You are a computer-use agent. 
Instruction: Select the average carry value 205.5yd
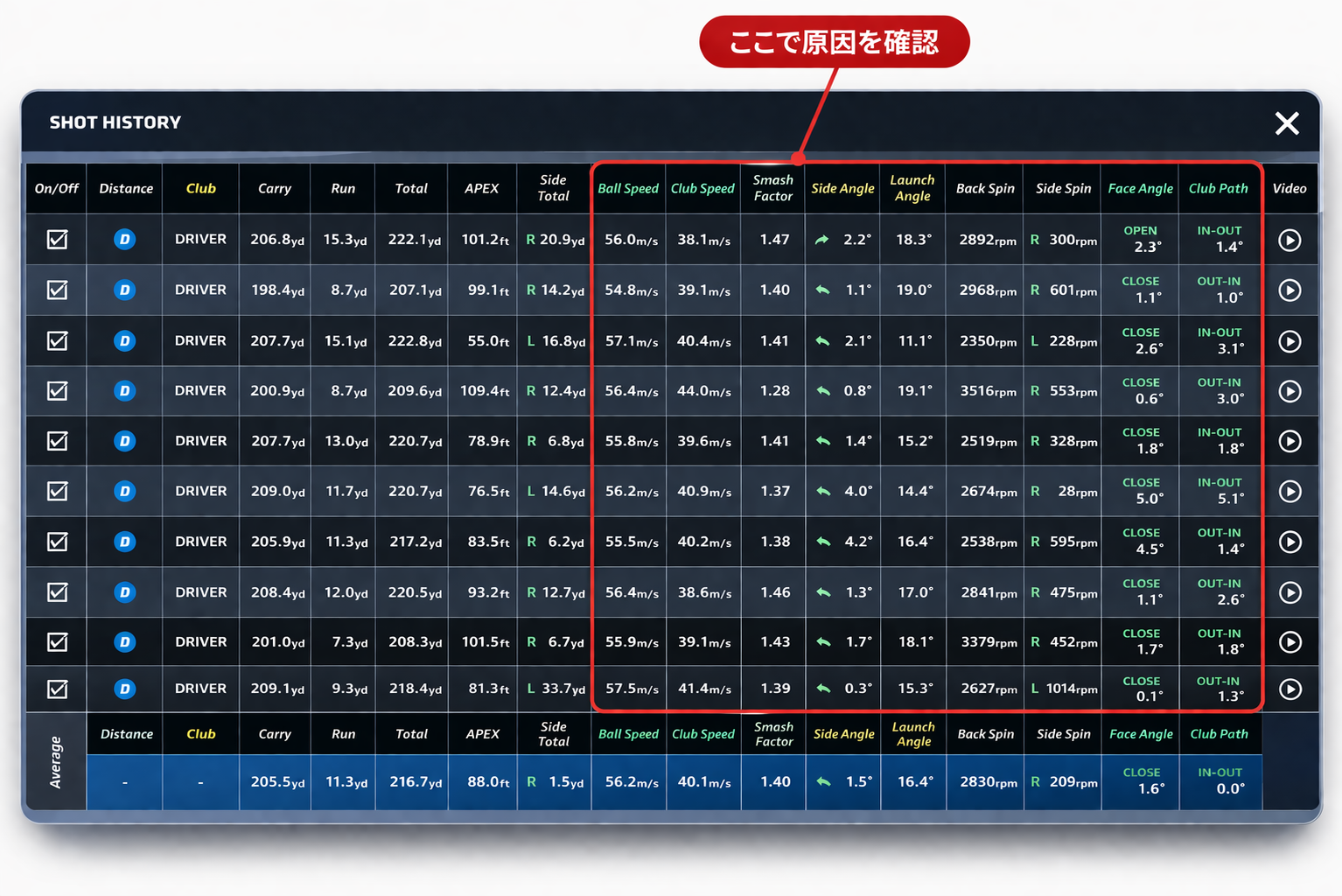click(276, 782)
